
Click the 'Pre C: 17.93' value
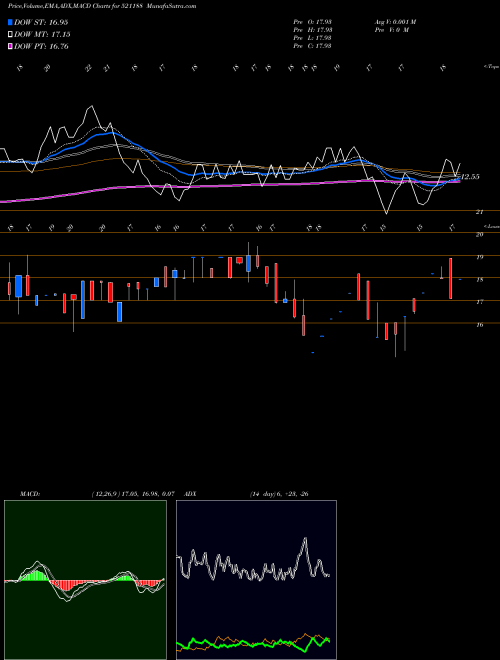313,46
